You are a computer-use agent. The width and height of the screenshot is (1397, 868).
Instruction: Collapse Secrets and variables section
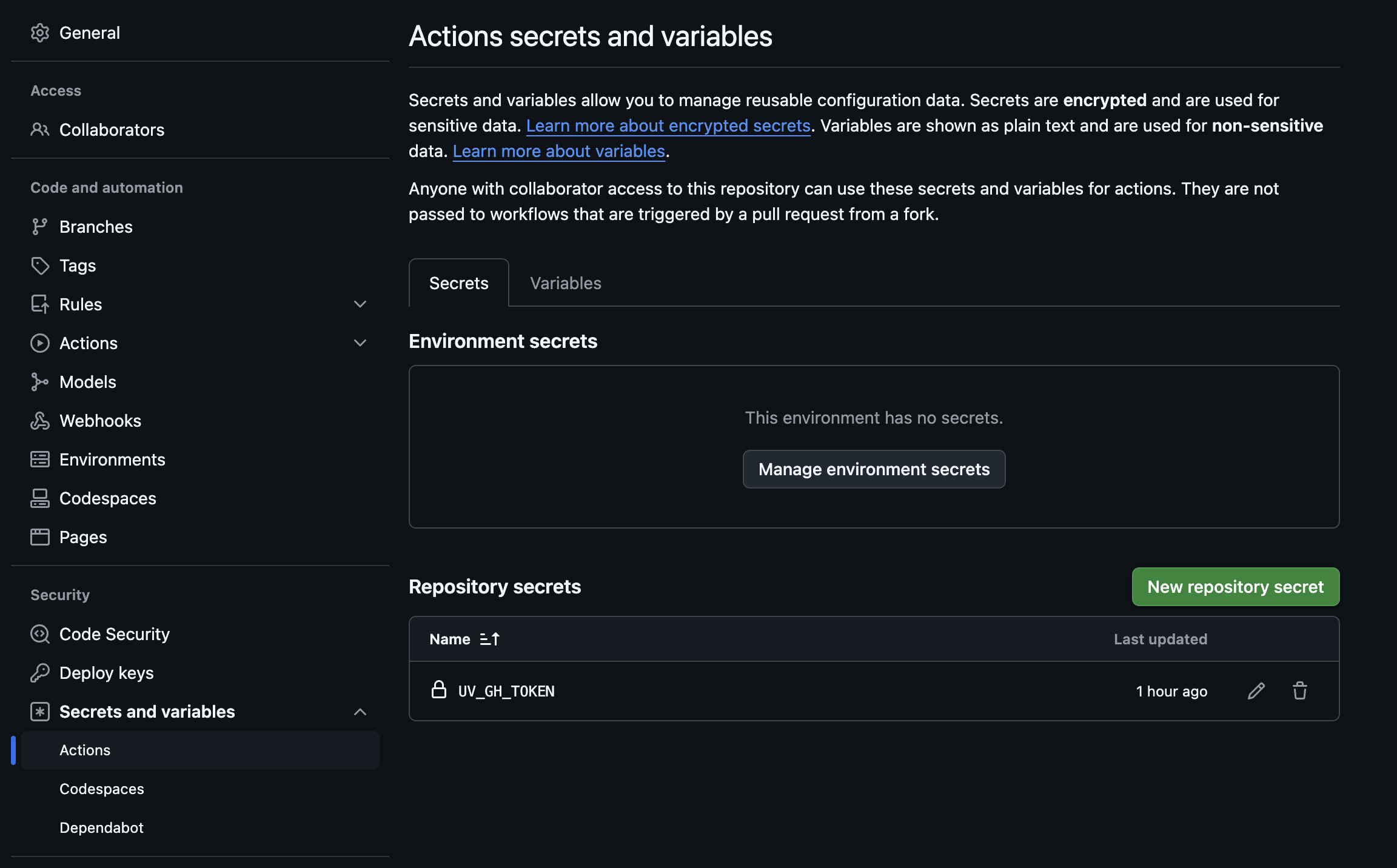tap(360, 712)
